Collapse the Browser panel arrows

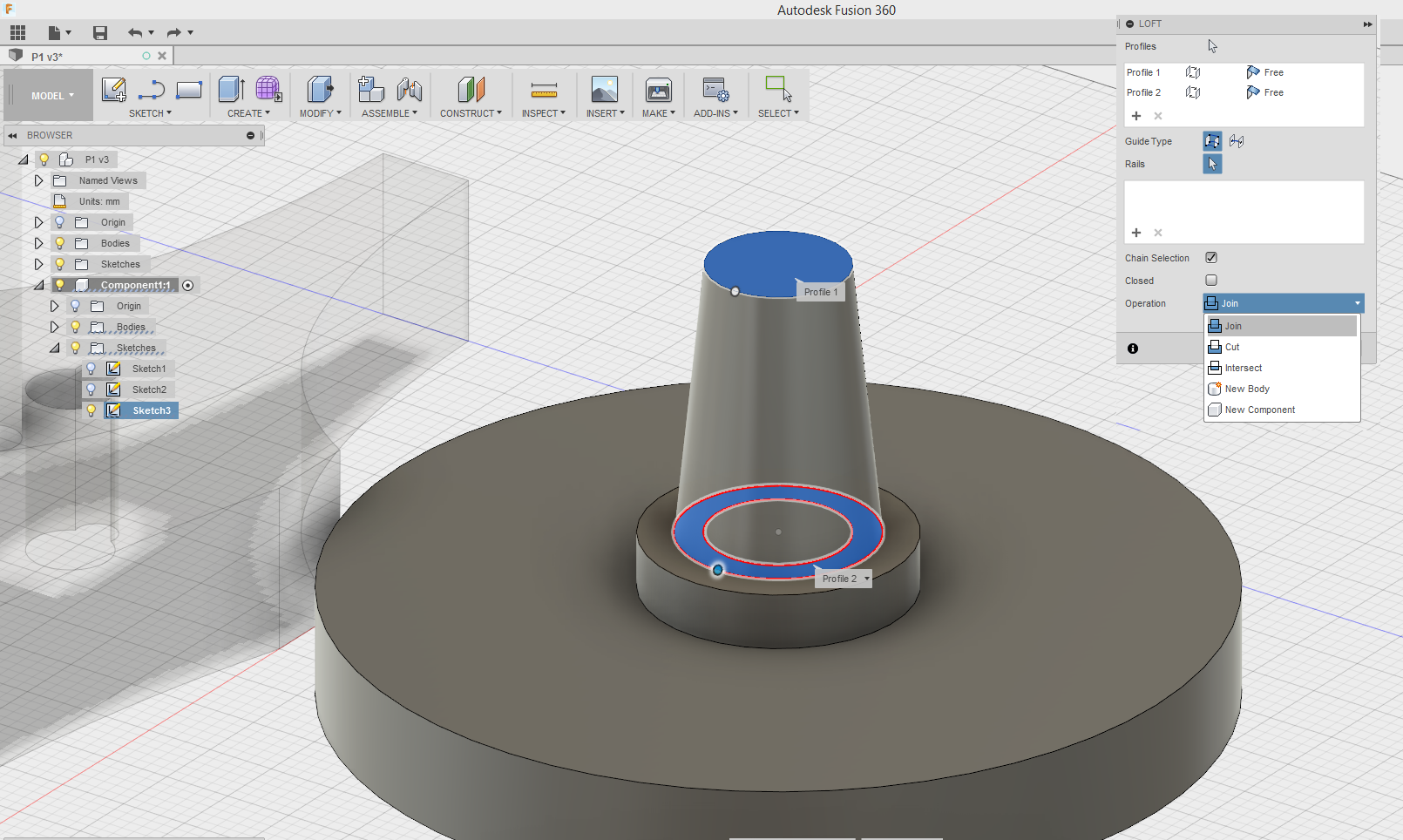click(x=12, y=135)
